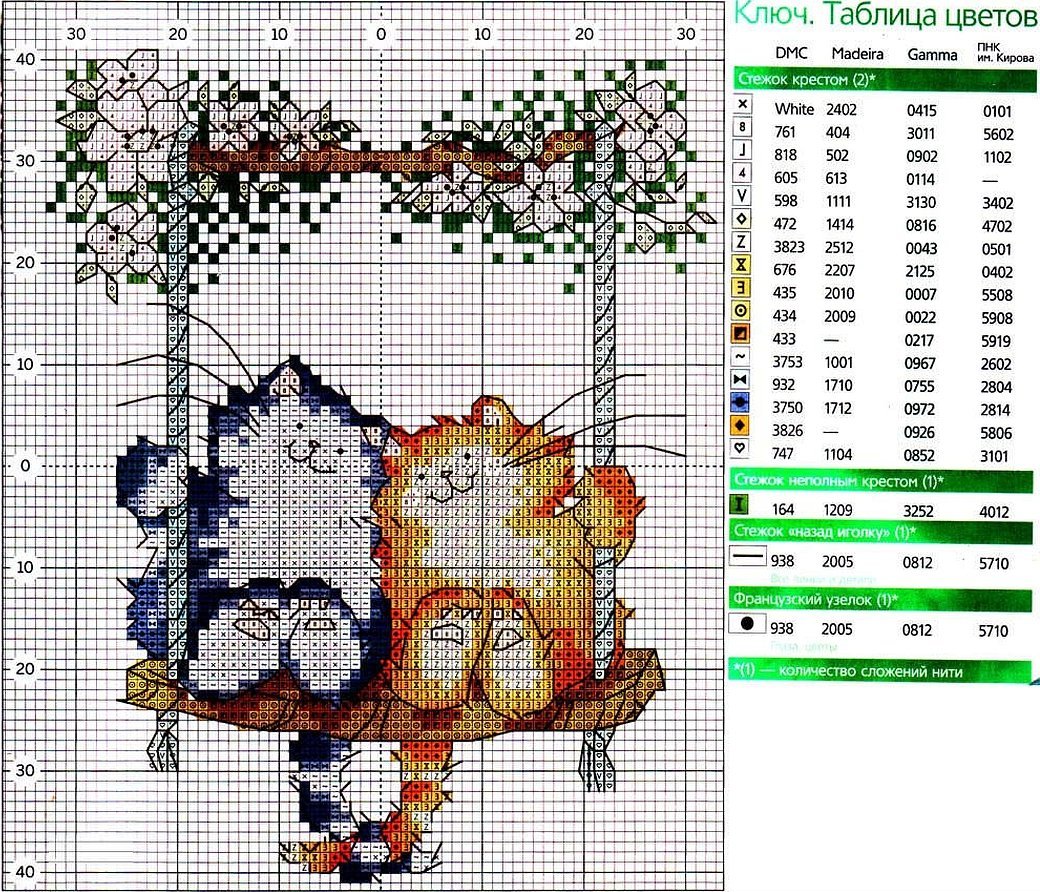Click the Gamma column heading

(929, 53)
